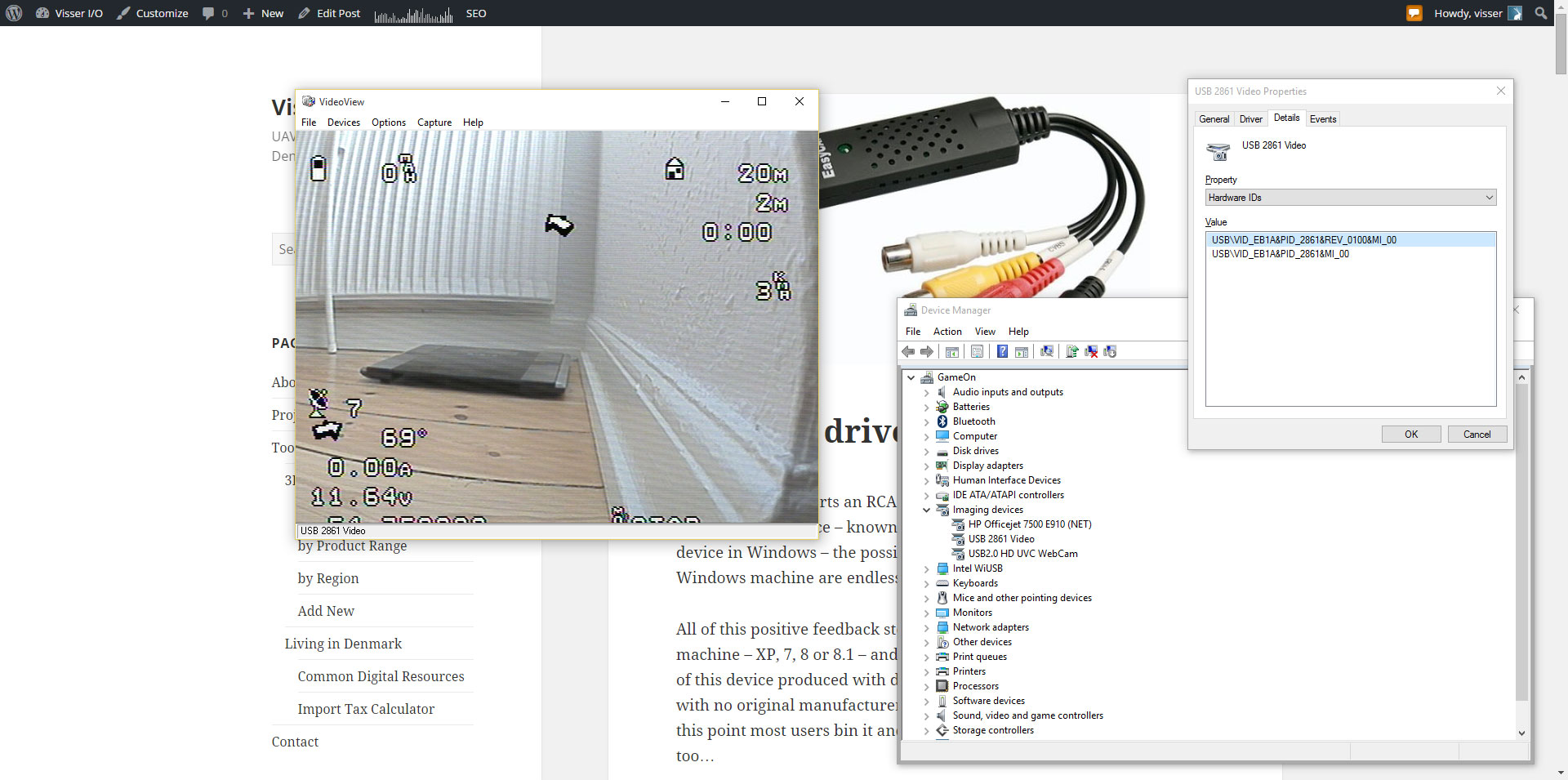Click OK in USB 2861 Video Properties

[1411, 435]
